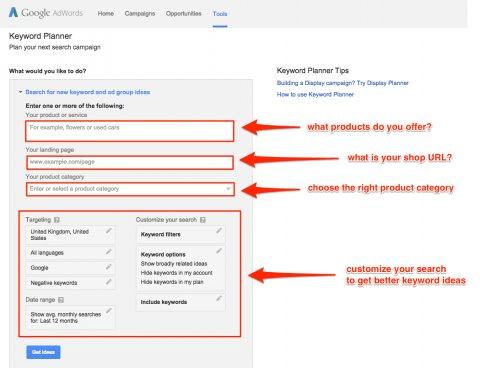Edit All languages with pencil icon
Viewport: 480px width, 368px height.
pos(109,252)
